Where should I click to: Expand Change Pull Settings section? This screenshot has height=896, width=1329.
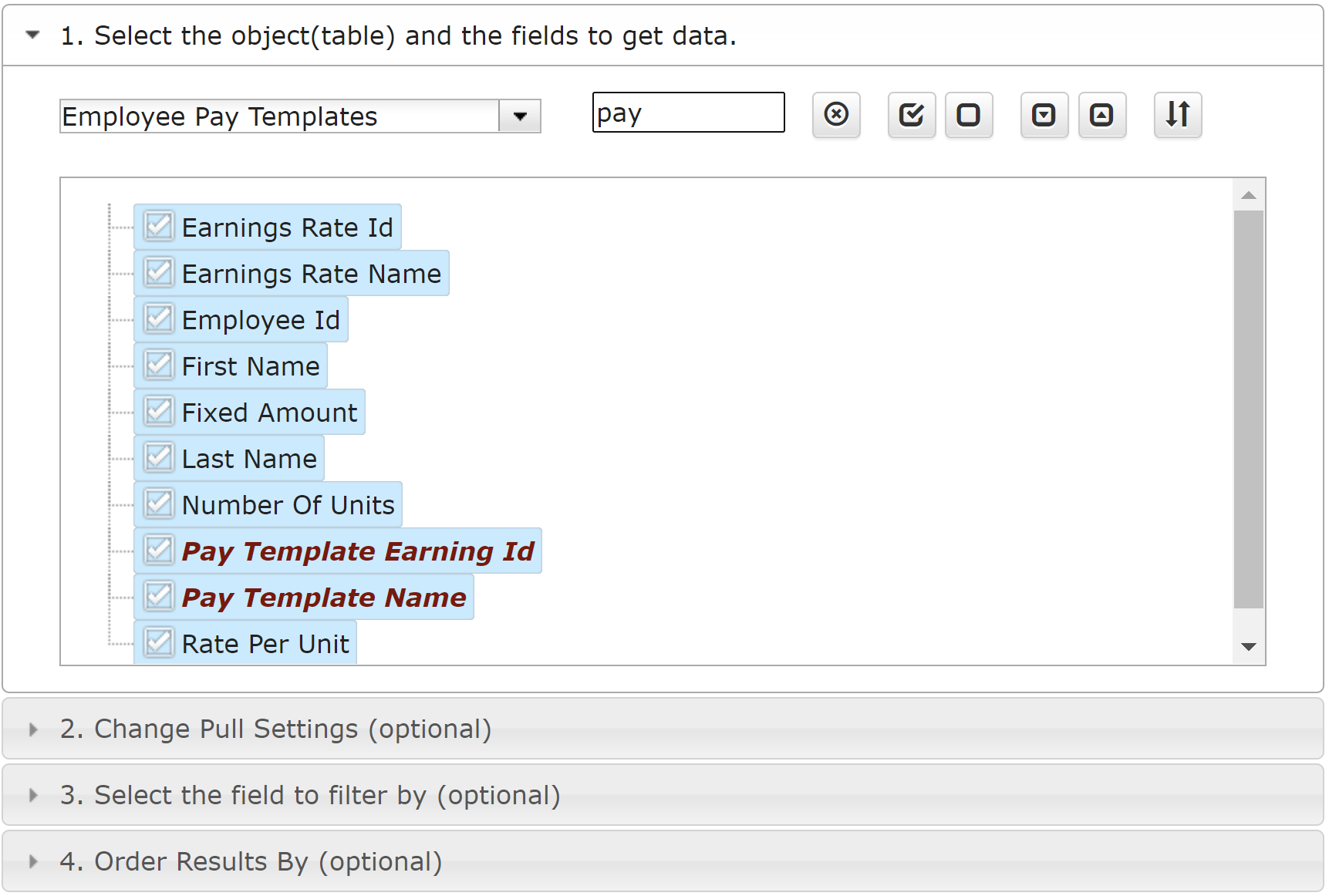pos(275,729)
